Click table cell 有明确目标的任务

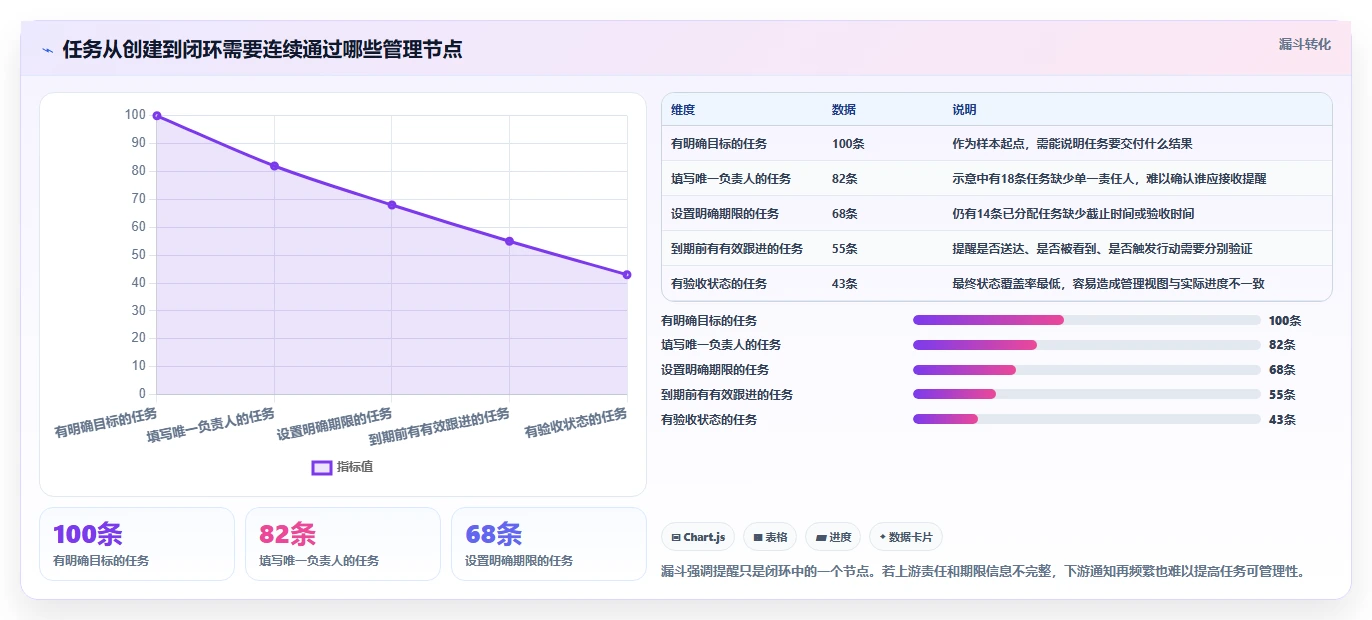pyautogui.click(x=719, y=144)
